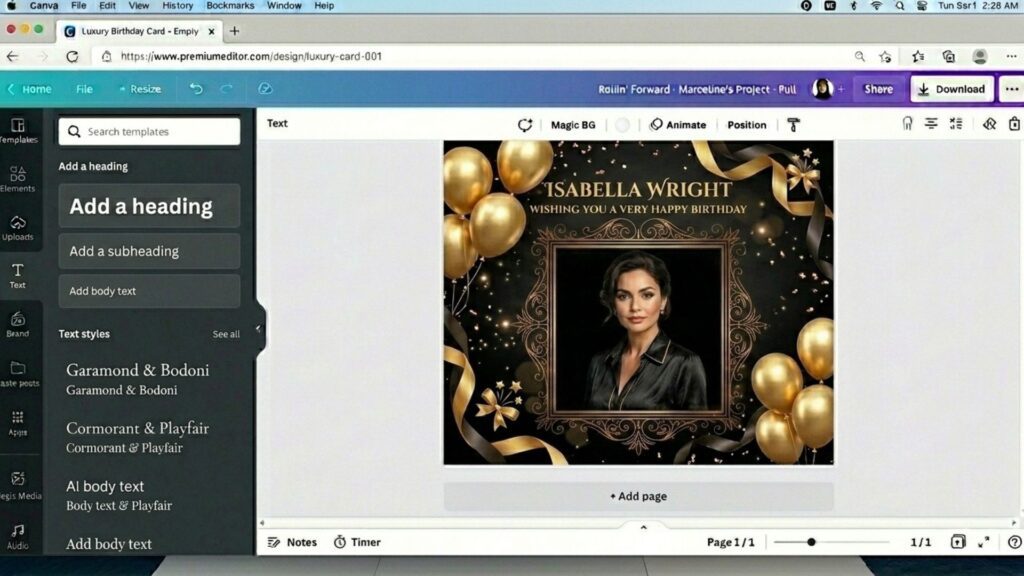This screenshot has width=1024, height=576.
Task: Open the Uploads sidebar panel
Action: [x=18, y=227]
